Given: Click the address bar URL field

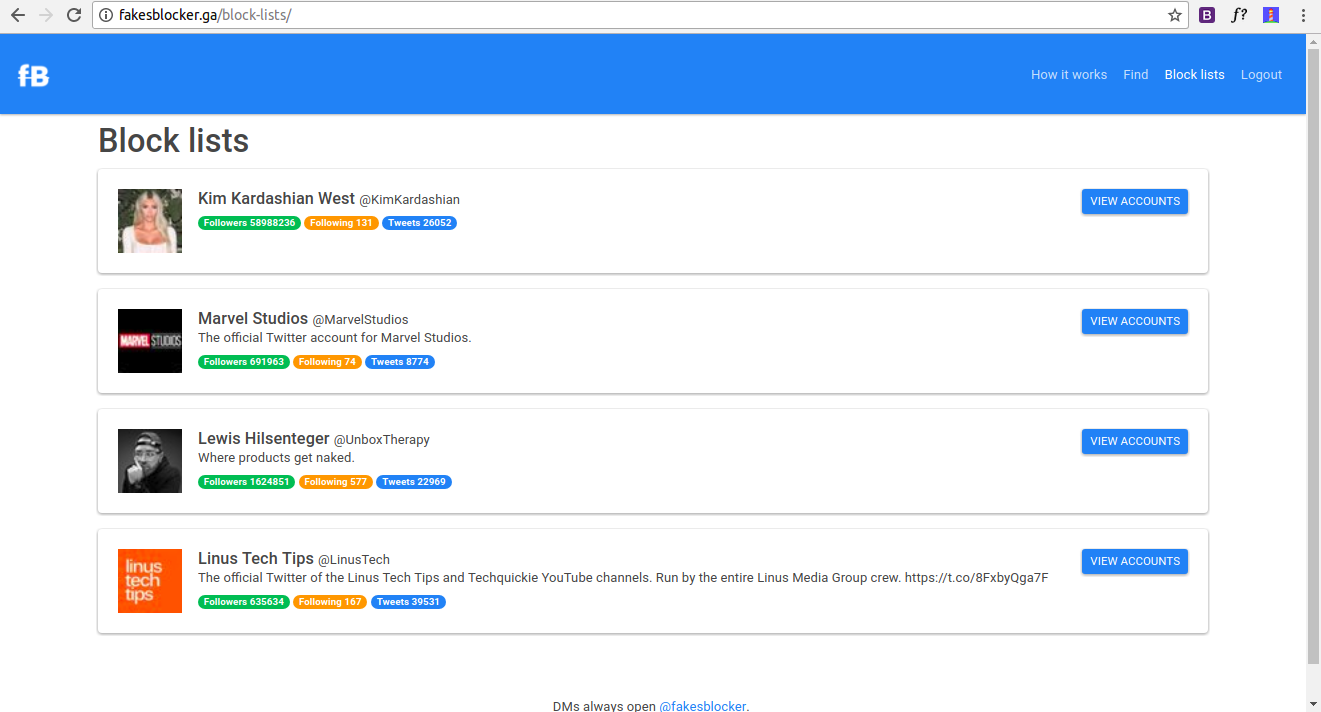Looking at the screenshot, I should 640,15.
